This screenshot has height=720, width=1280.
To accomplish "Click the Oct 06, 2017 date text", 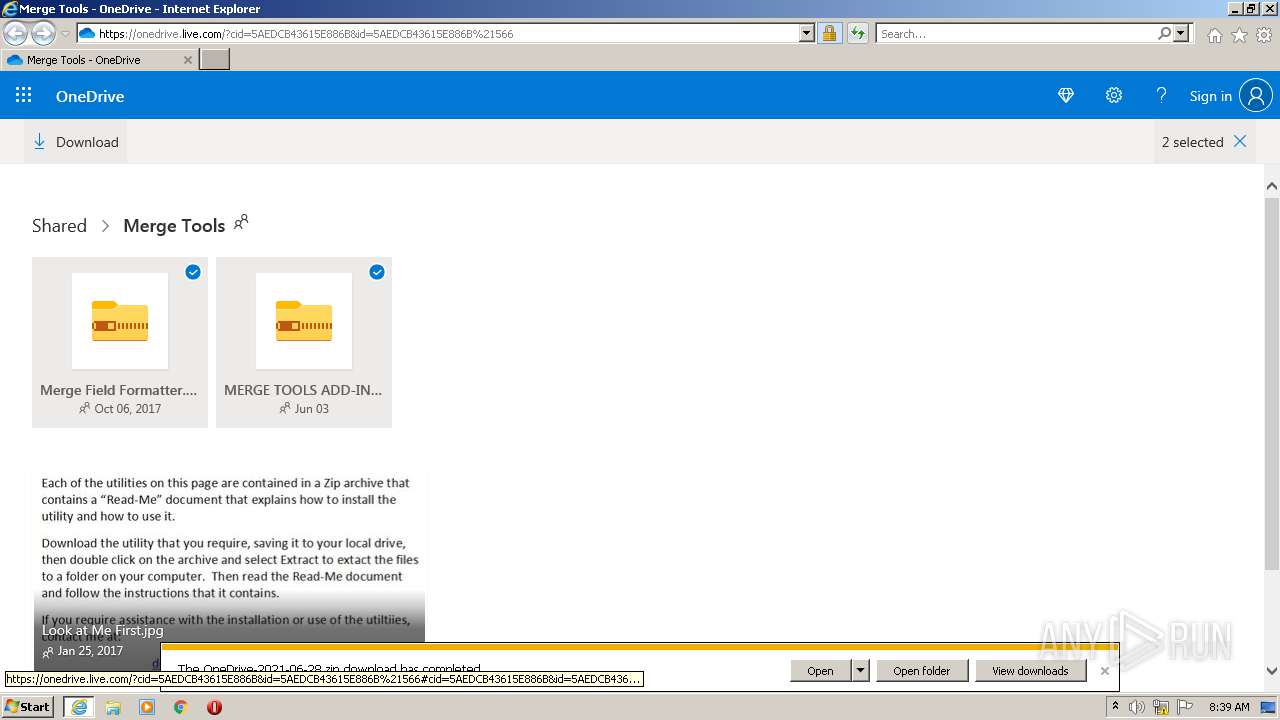I will tap(127, 408).
